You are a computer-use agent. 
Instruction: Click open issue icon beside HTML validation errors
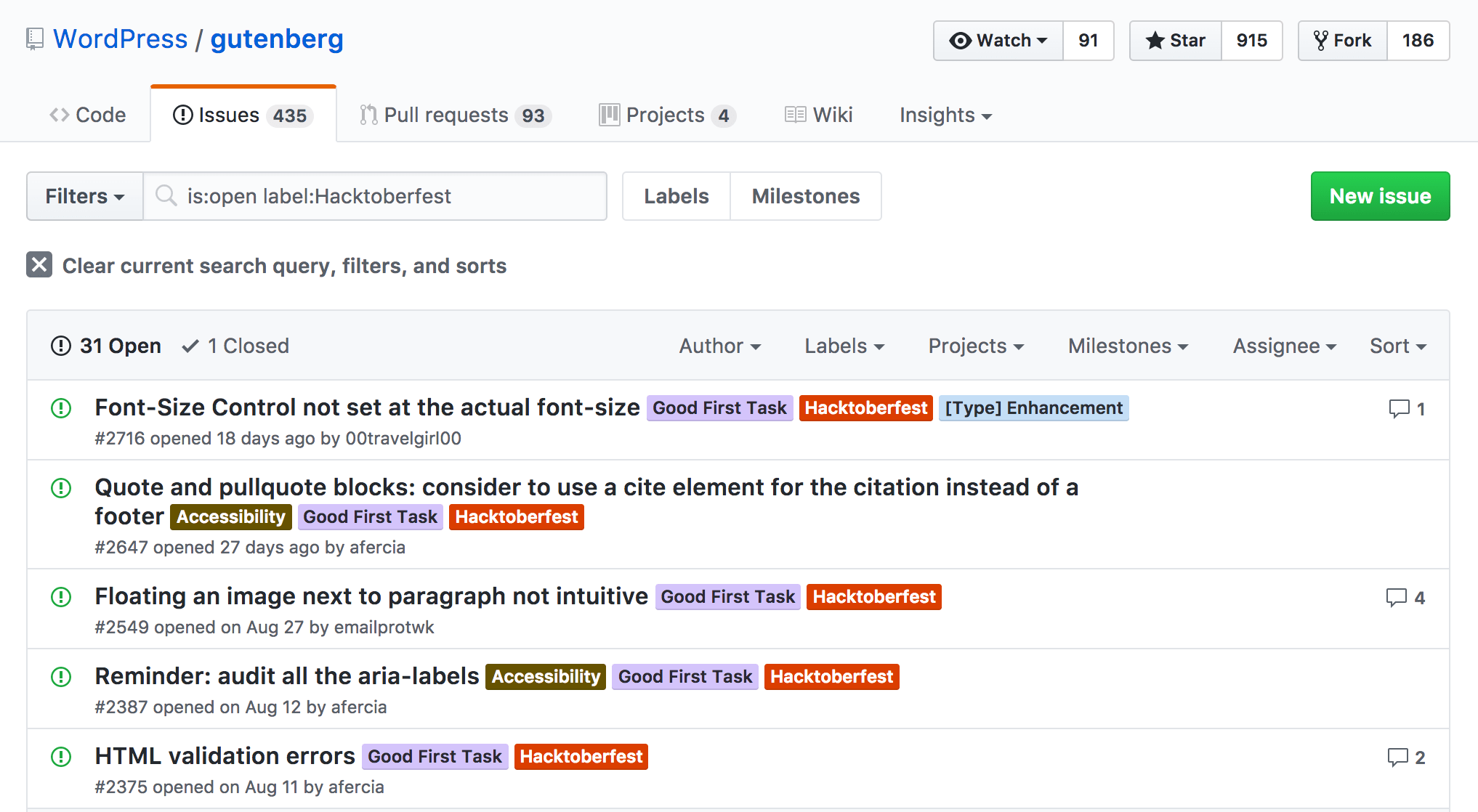61,757
